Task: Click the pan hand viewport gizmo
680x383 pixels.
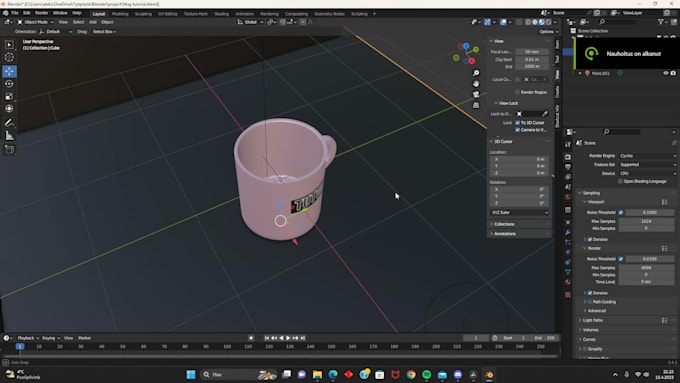Action: coord(476,84)
